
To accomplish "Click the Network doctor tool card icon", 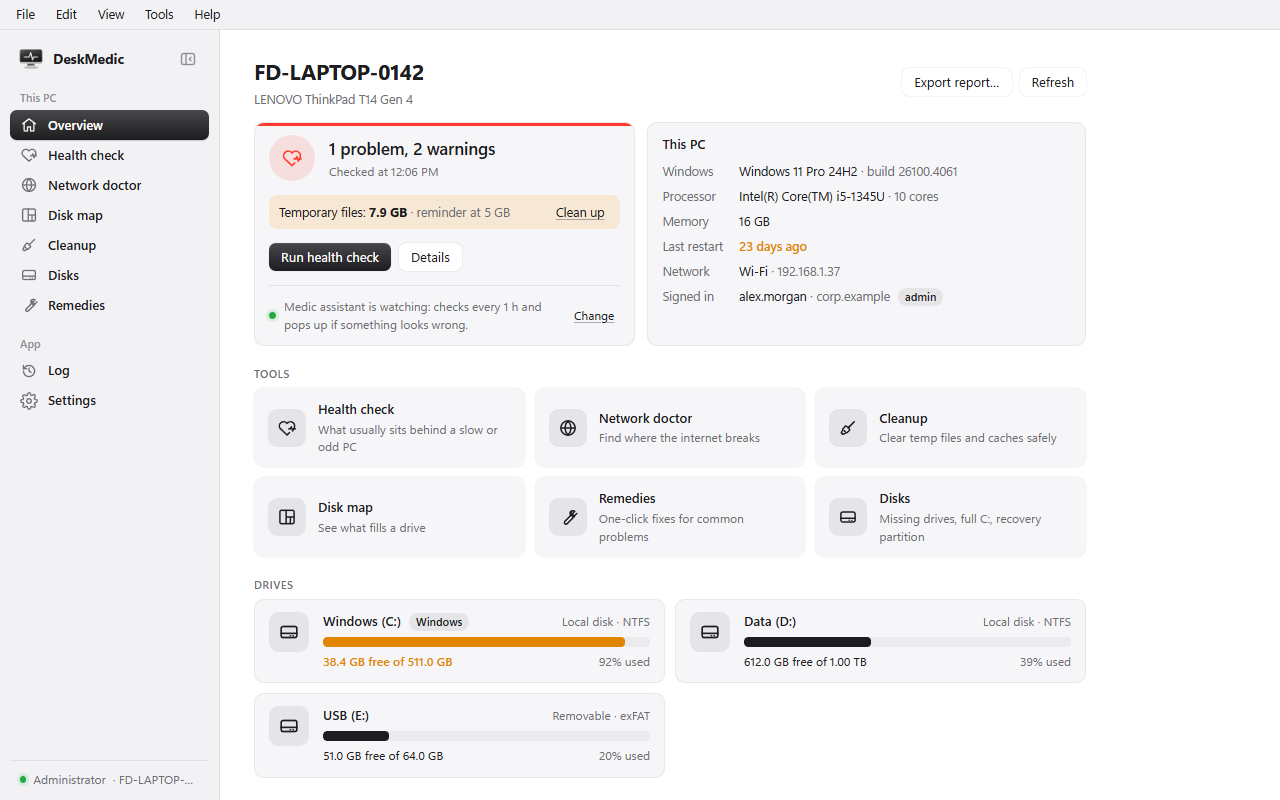I will [x=568, y=428].
